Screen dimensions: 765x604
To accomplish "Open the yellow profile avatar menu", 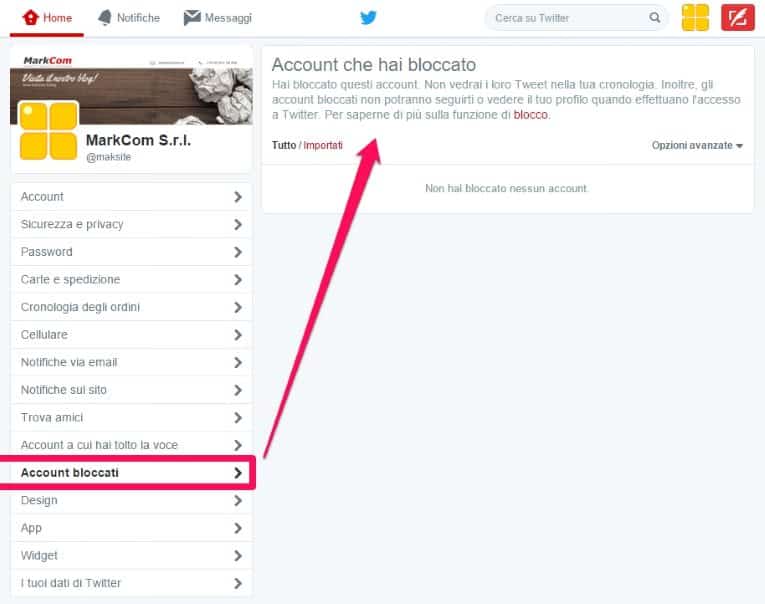I will [x=695, y=18].
